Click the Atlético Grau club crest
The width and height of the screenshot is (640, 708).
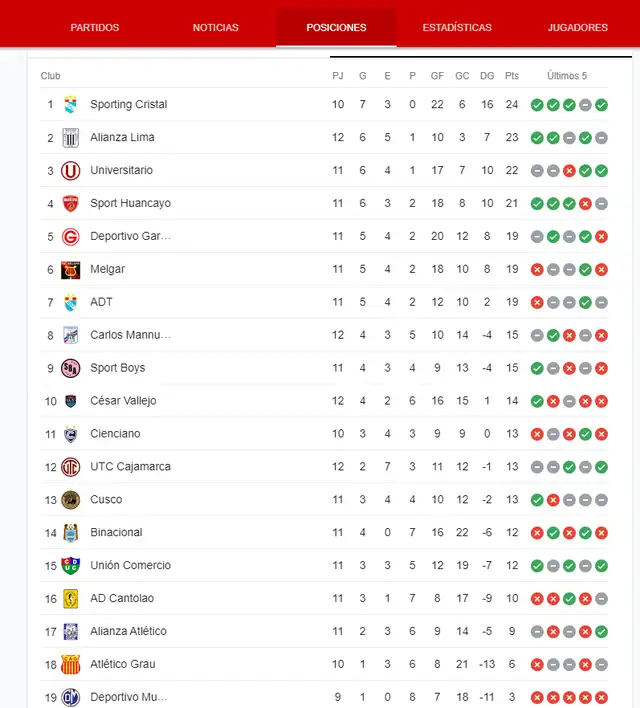pos(70,664)
